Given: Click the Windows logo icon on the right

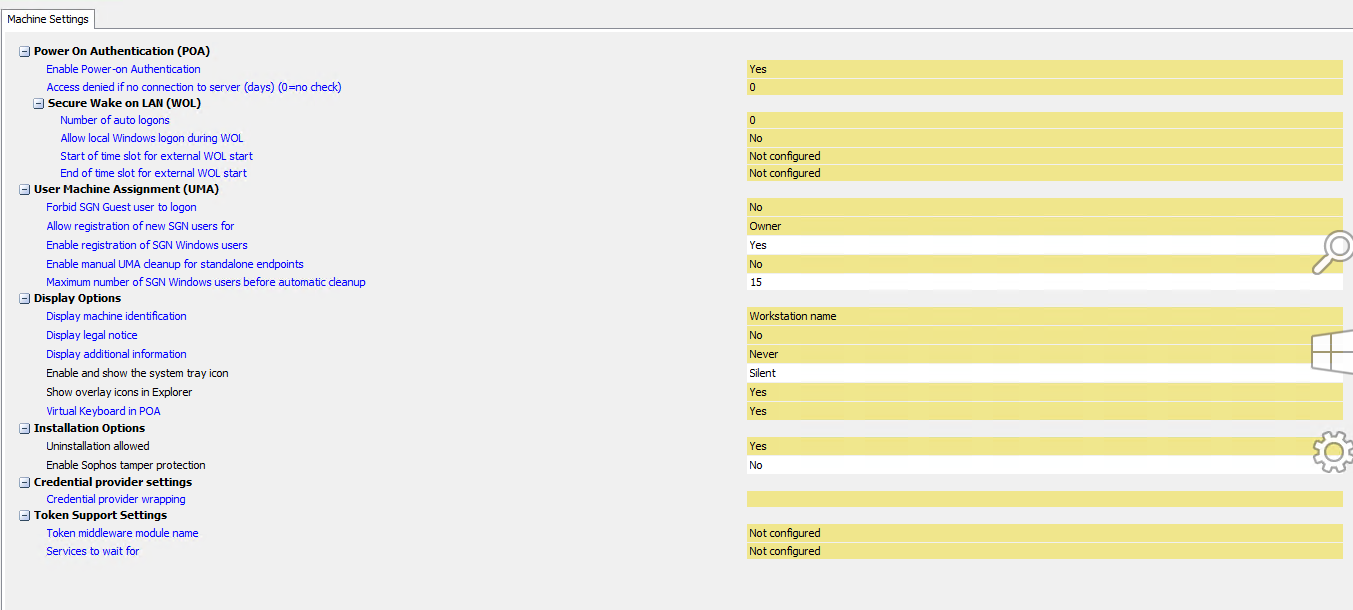Looking at the screenshot, I should tap(1332, 353).
